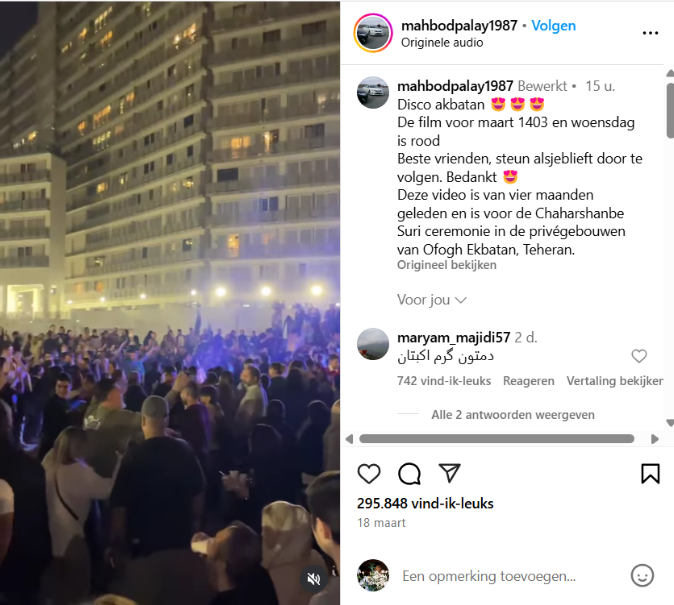Expand the Voor jou comment sorting
The width and height of the screenshot is (674, 605).
point(431,300)
